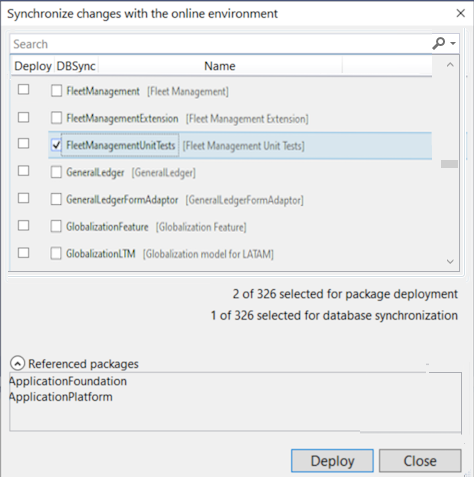Enable DBSync for the GlobalizationFeature row
Image resolution: width=474 pixels, height=477 pixels.
click(x=56, y=226)
